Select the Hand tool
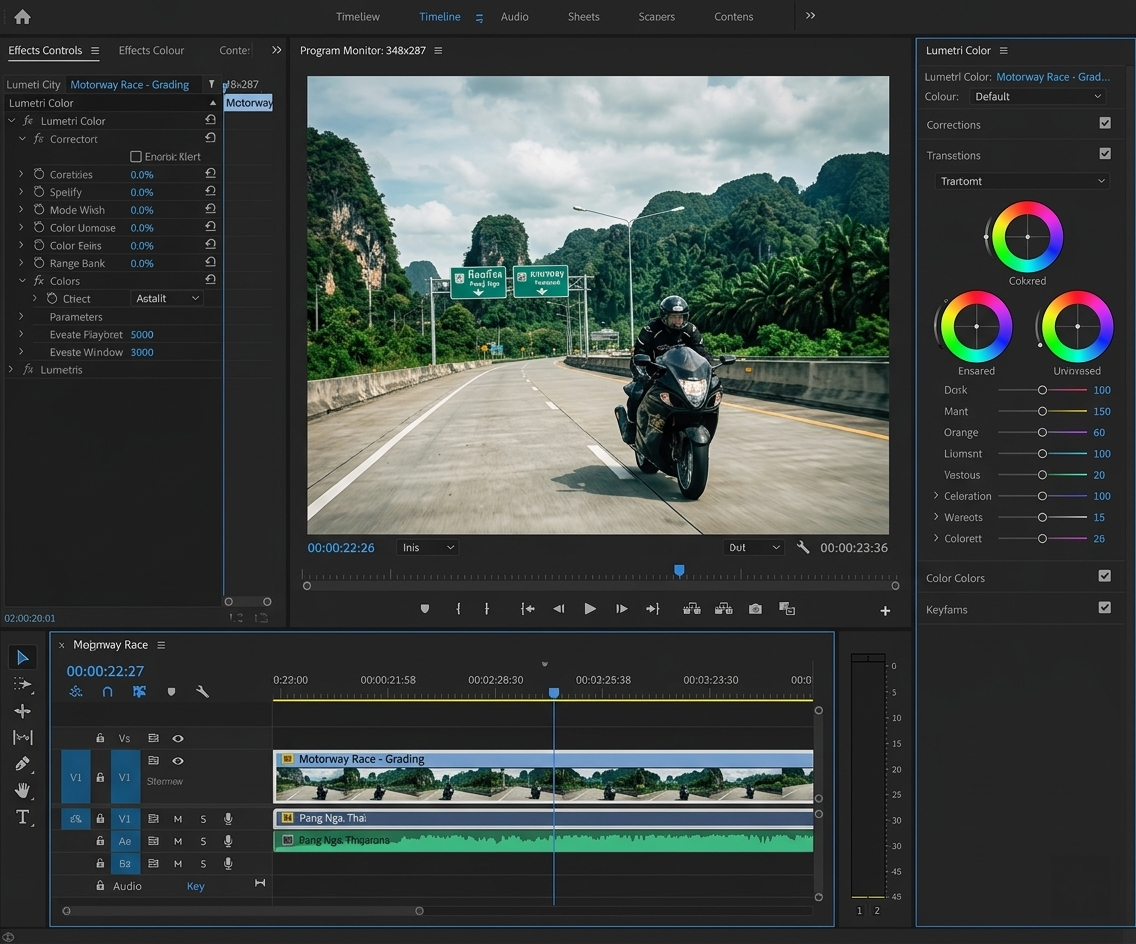Viewport: 1136px width, 944px height. click(x=23, y=790)
